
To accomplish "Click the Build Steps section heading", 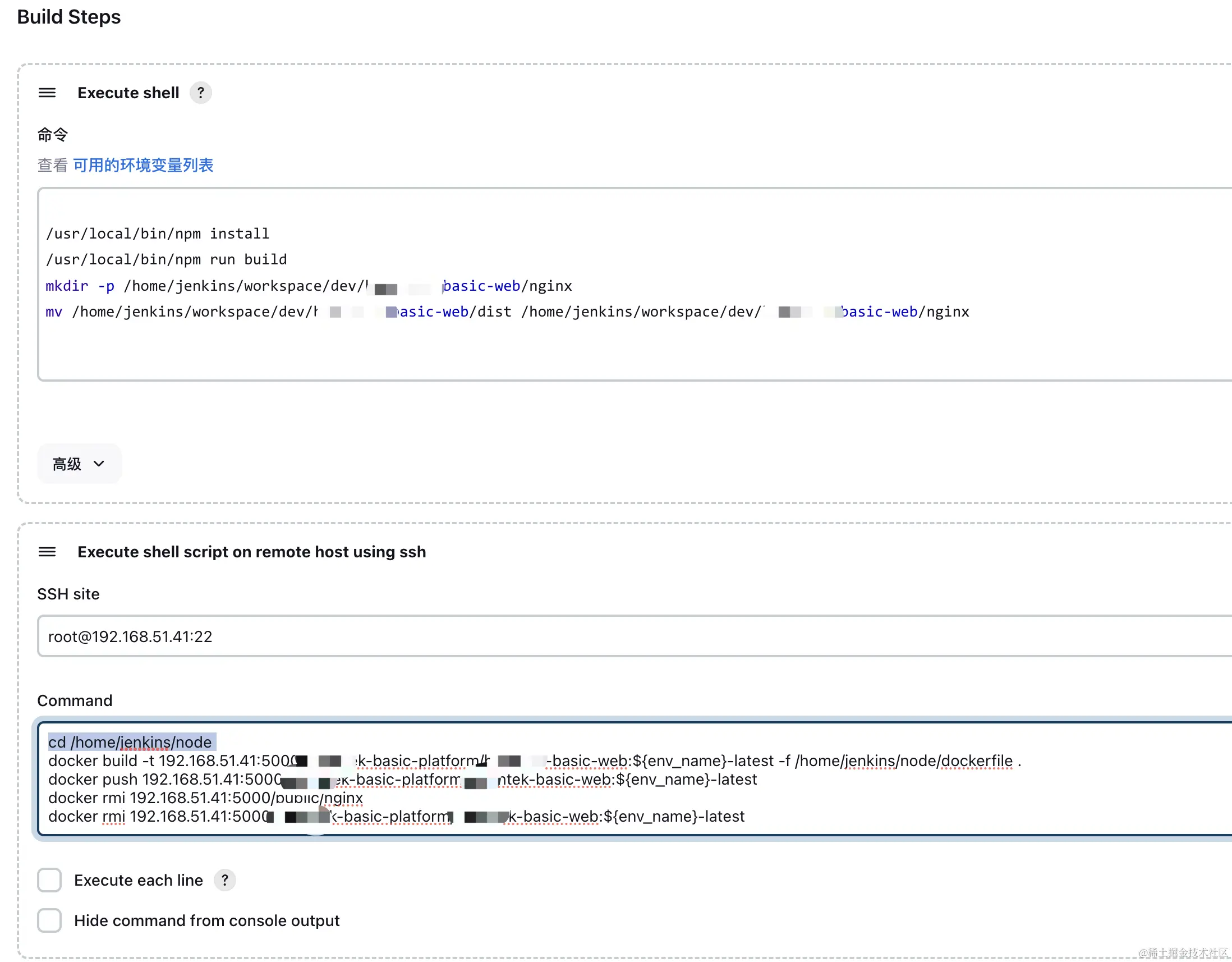I will (x=69, y=17).
